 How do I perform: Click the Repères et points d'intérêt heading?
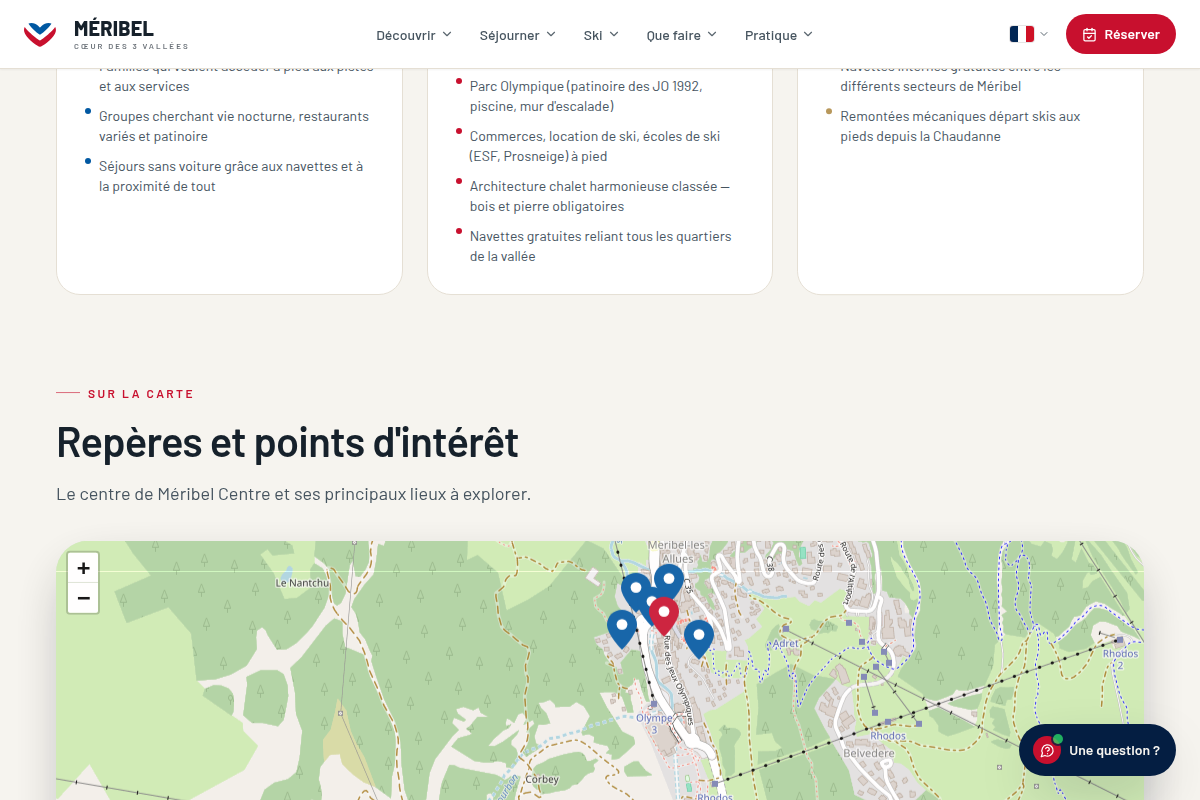click(x=288, y=441)
